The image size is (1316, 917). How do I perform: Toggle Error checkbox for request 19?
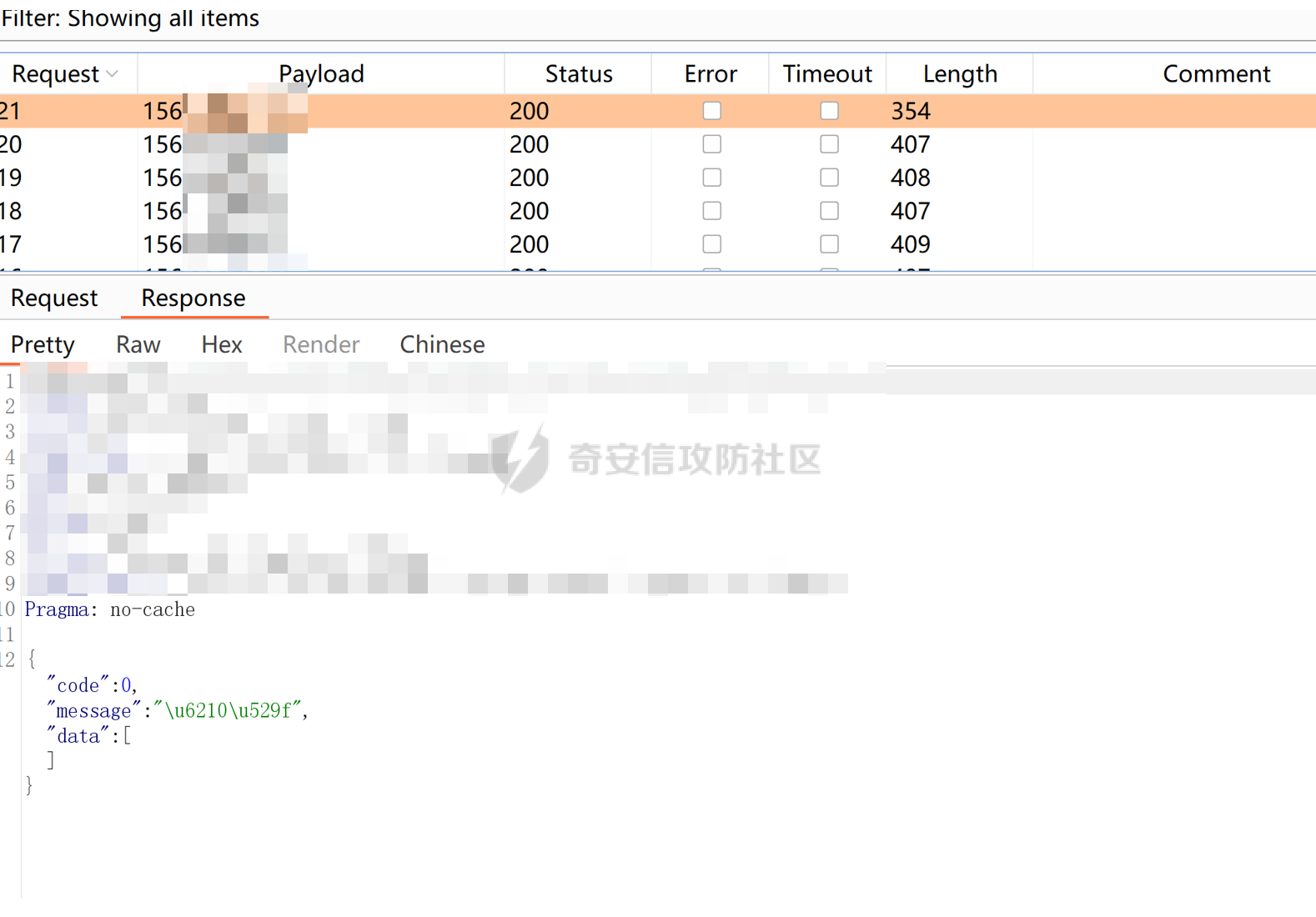coord(711,178)
